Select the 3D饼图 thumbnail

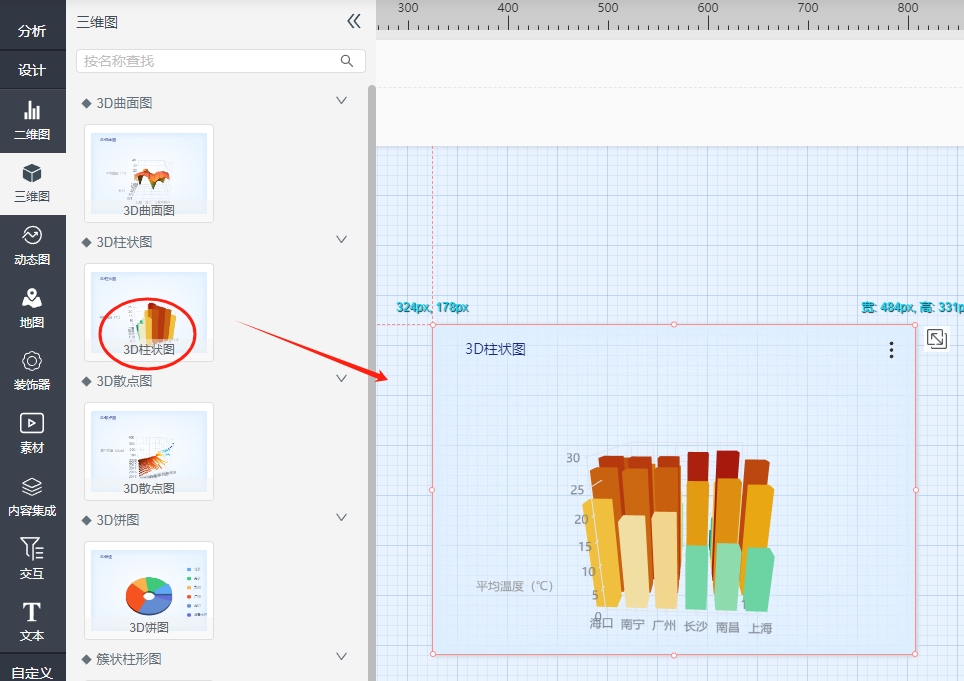pyautogui.click(x=149, y=590)
